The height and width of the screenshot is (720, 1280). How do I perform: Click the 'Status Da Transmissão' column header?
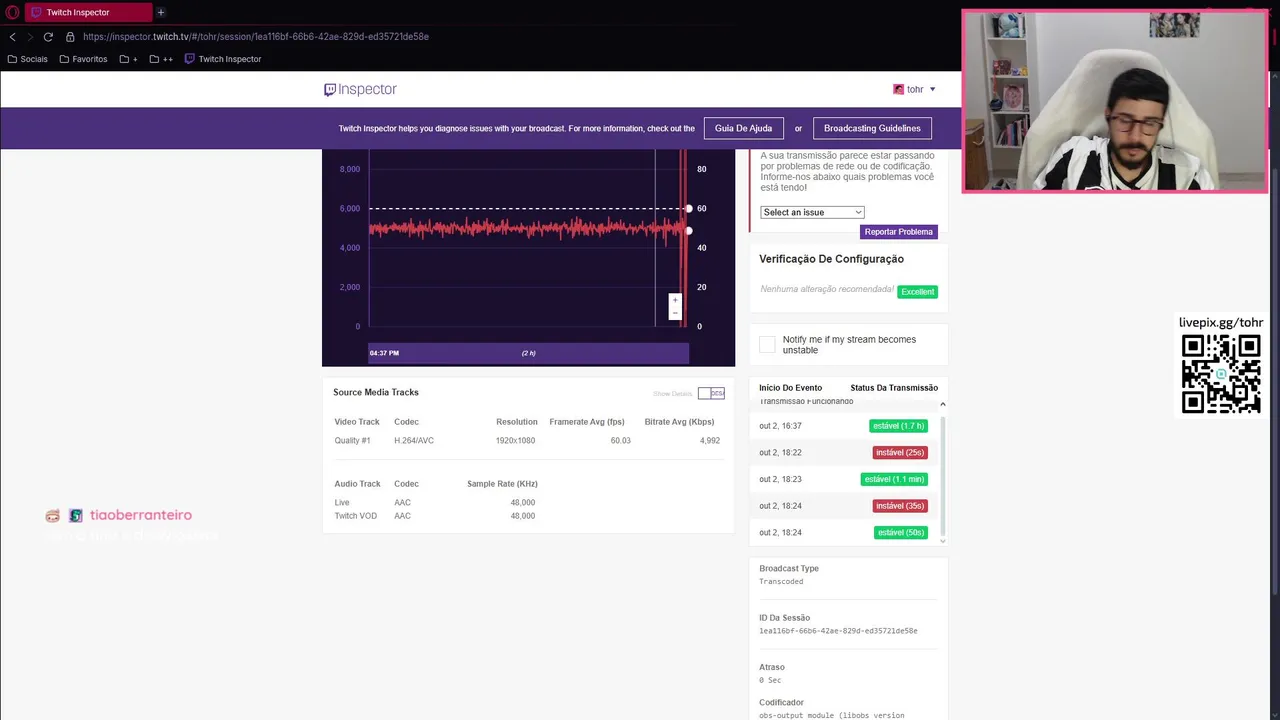[894, 388]
